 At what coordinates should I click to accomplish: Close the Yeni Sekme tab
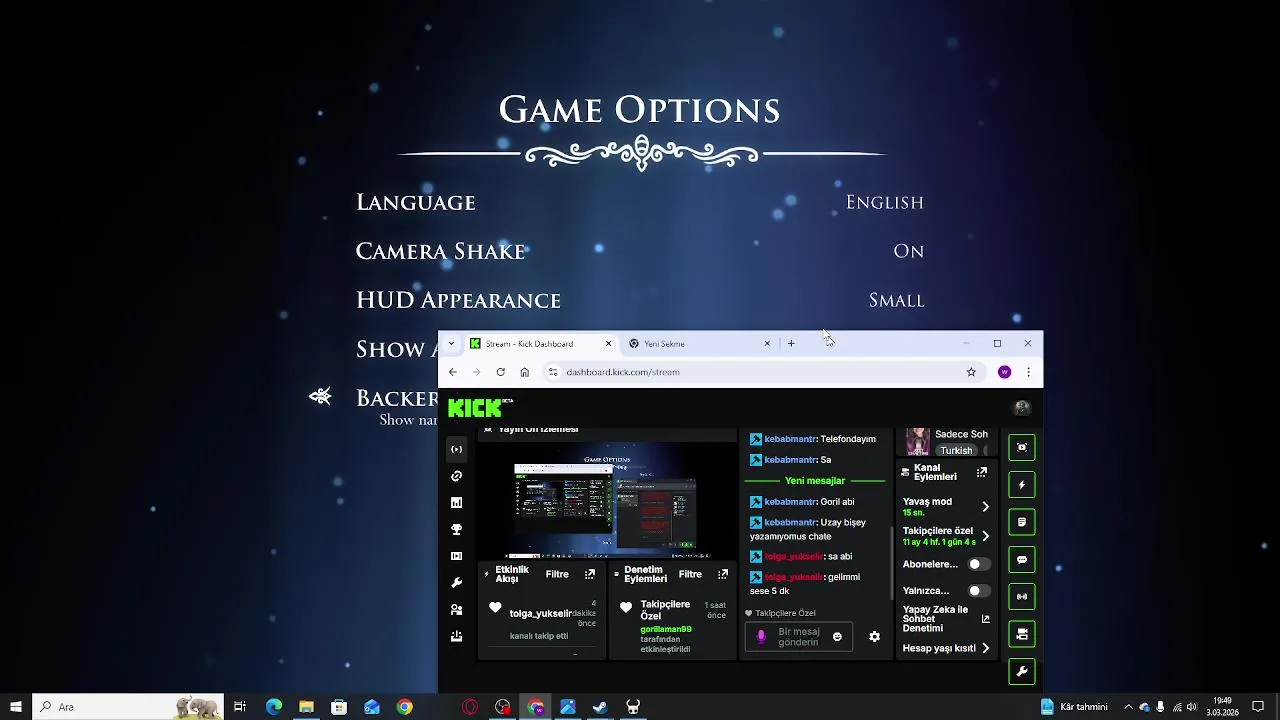pyautogui.click(x=767, y=343)
